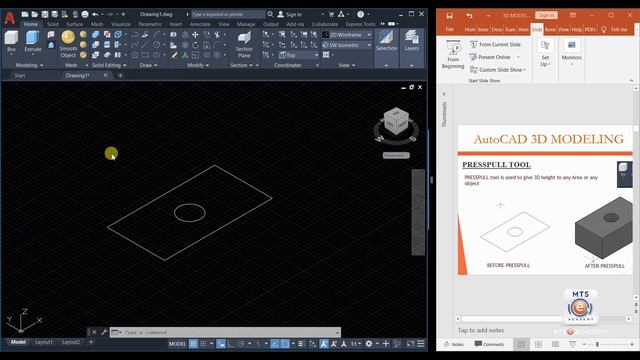Click the status bar settings gear icon
640x360 pixels.
tap(369, 344)
